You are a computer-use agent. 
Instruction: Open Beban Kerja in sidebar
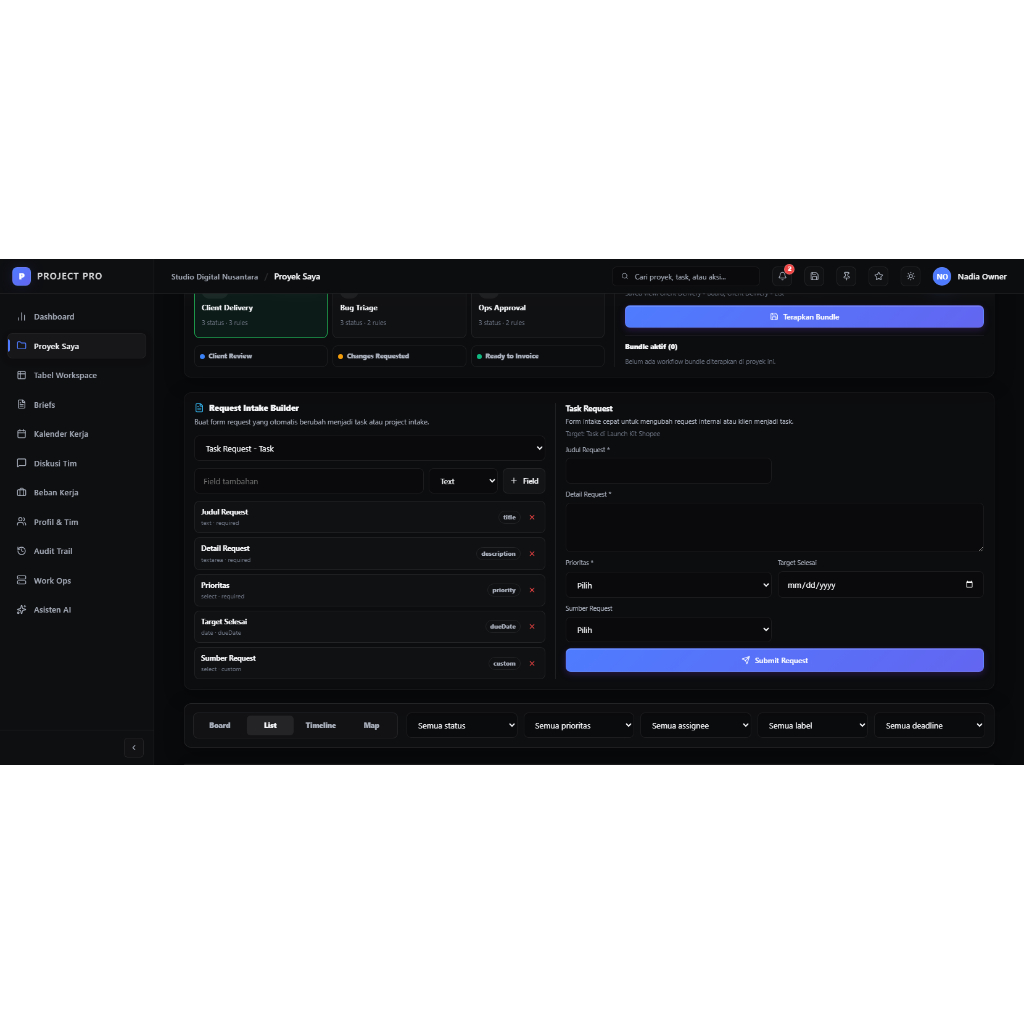coord(76,492)
